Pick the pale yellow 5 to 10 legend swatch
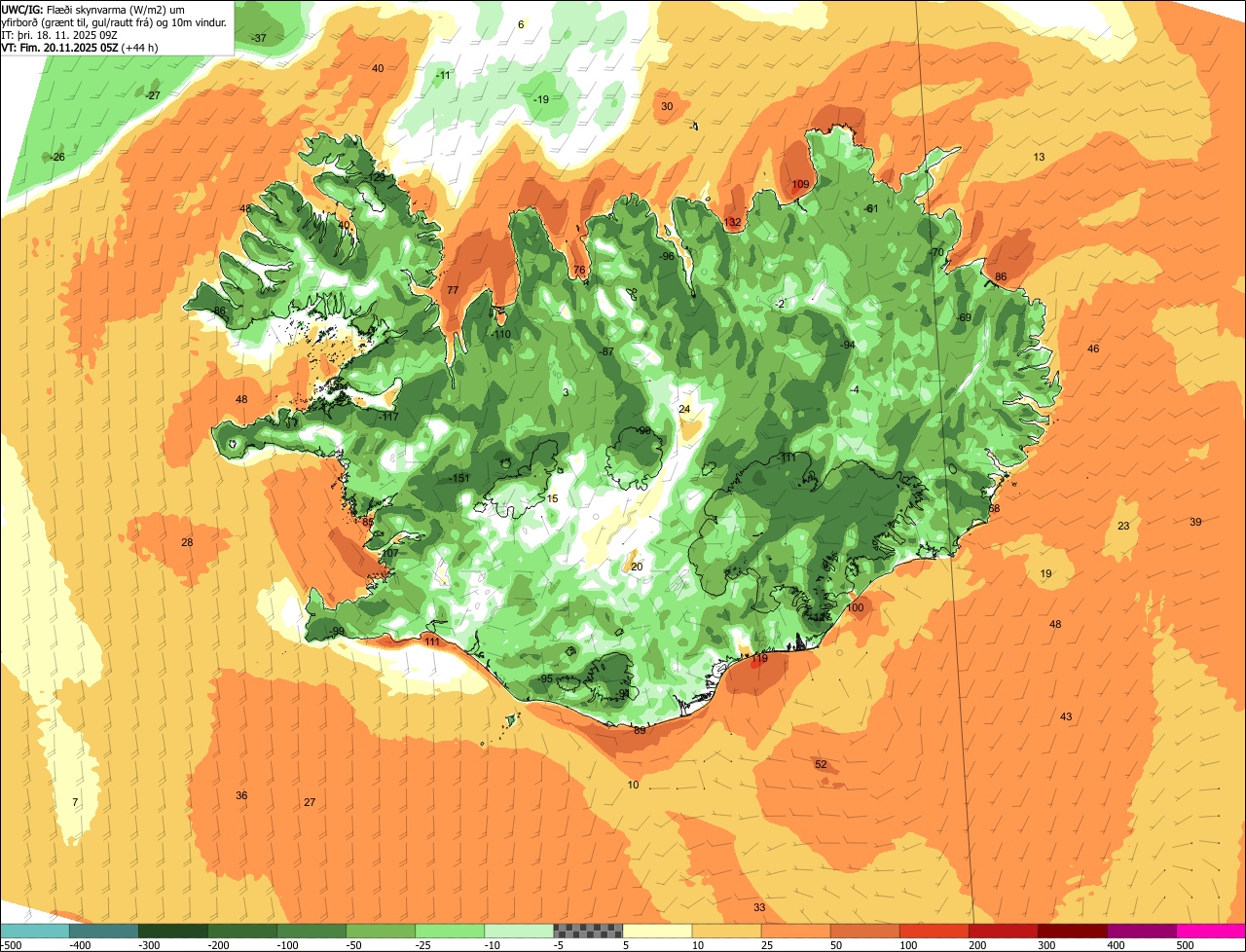This screenshot has width=1246, height=952. (x=657, y=931)
